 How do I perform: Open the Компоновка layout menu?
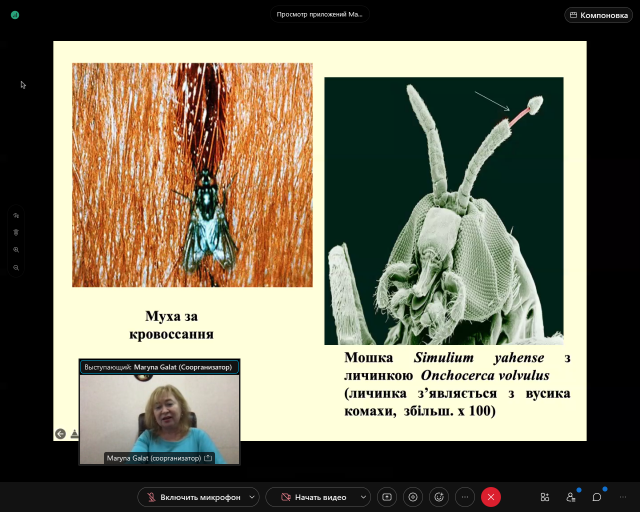pyautogui.click(x=599, y=15)
